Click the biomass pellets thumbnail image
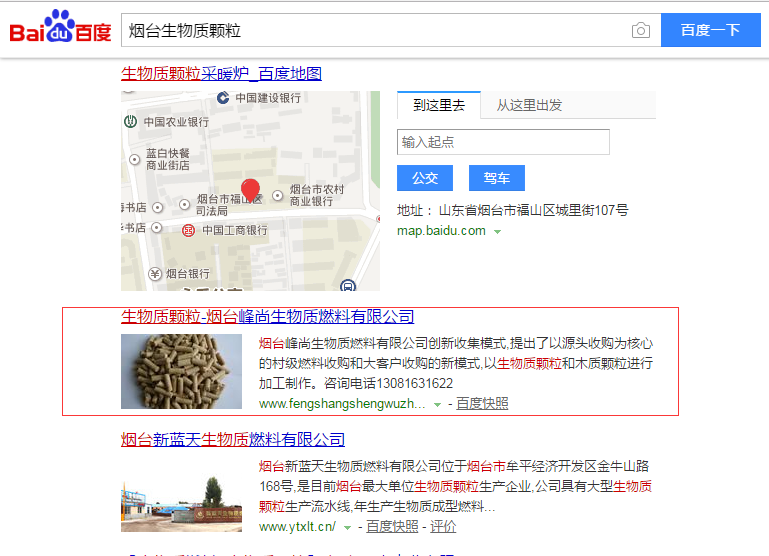 coord(181,371)
